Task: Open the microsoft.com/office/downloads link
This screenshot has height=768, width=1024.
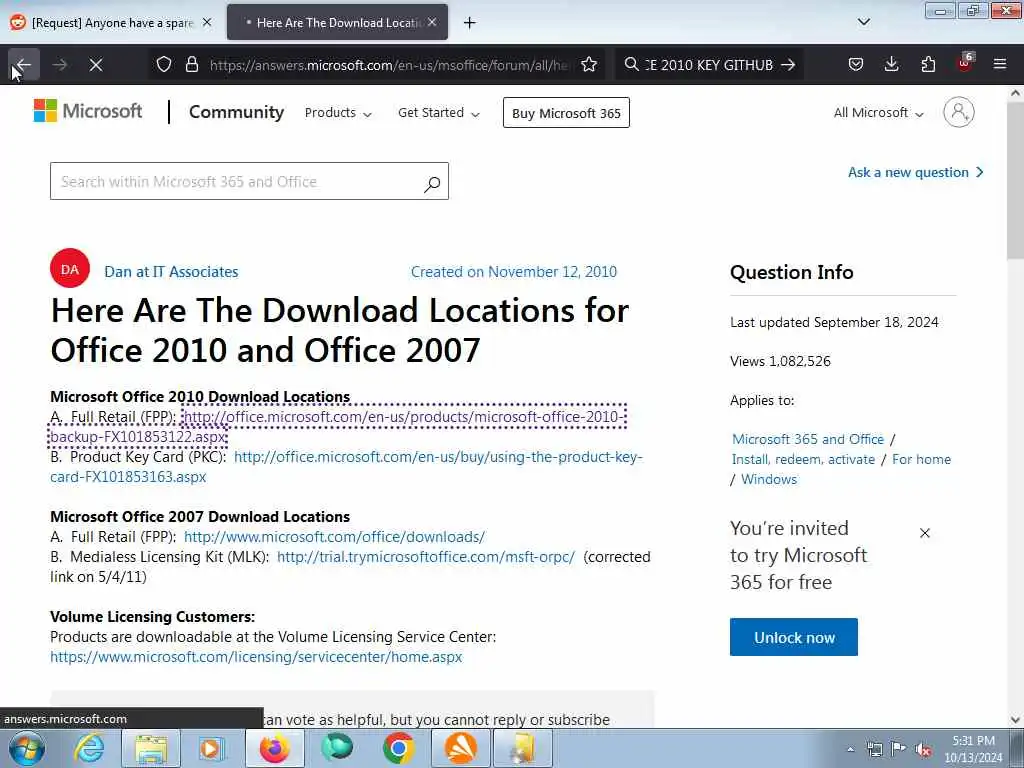Action: (334, 537)
